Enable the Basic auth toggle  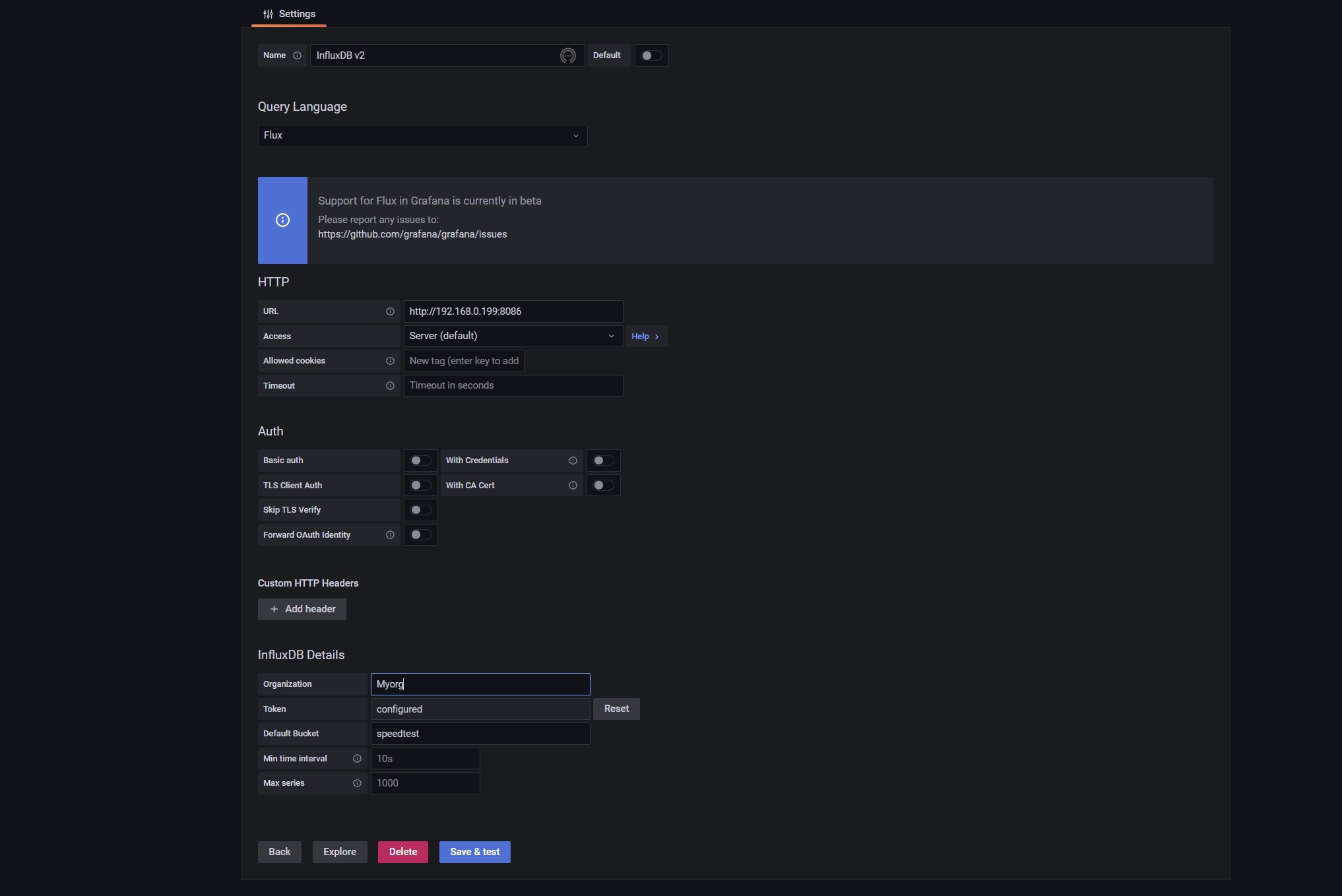(x=420, y=461)
